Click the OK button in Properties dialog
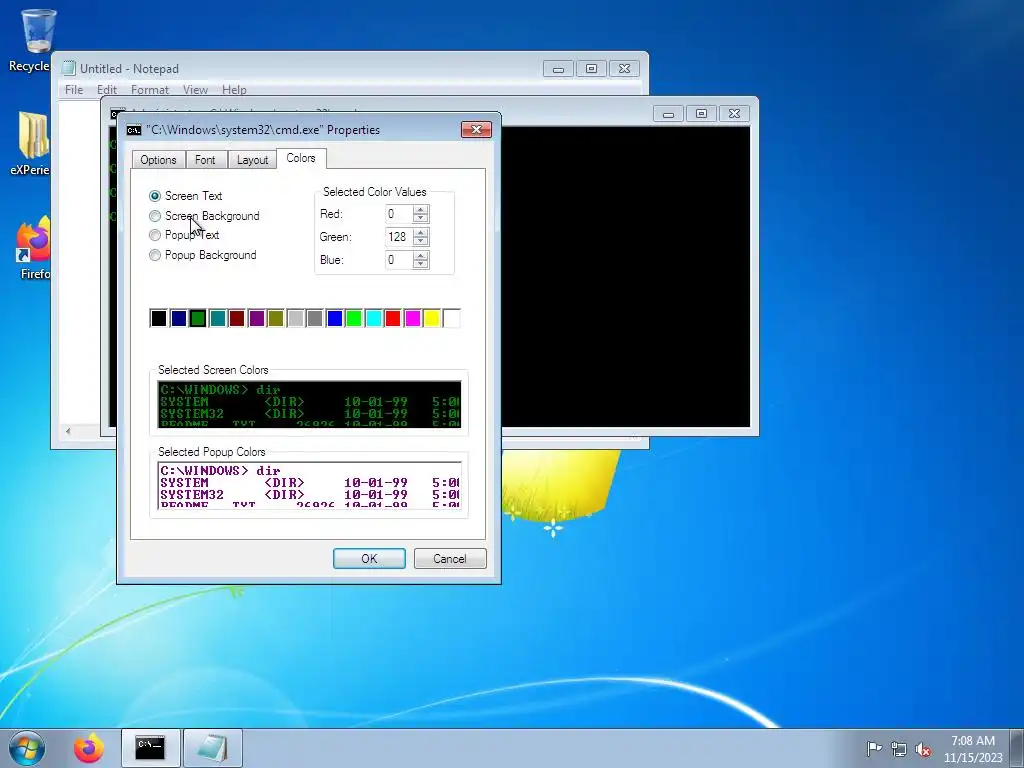Image resolution: width=1024 pixels, height=768 pixels. (369, 558)
